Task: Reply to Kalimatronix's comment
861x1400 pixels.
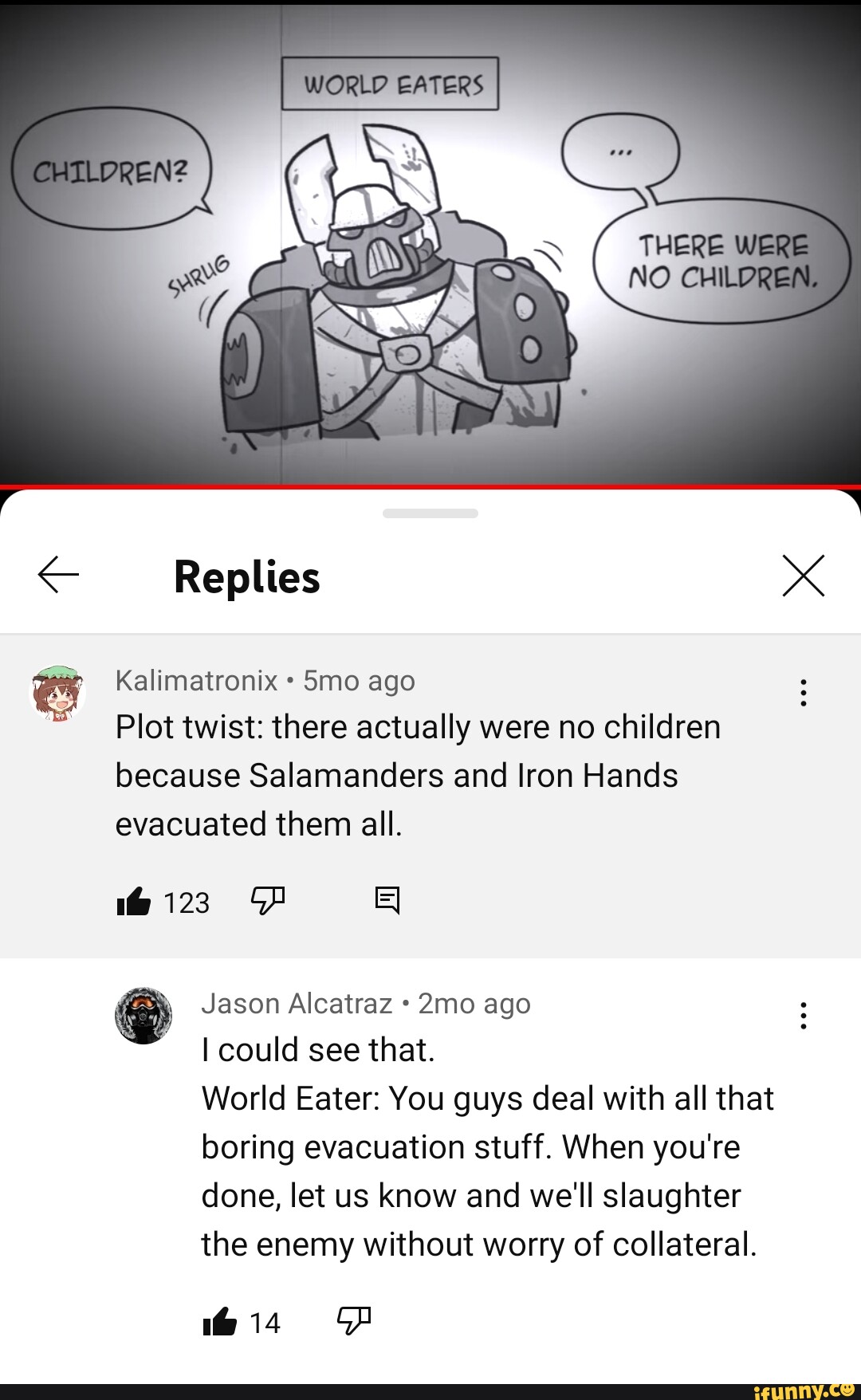Action: [387, 901]
